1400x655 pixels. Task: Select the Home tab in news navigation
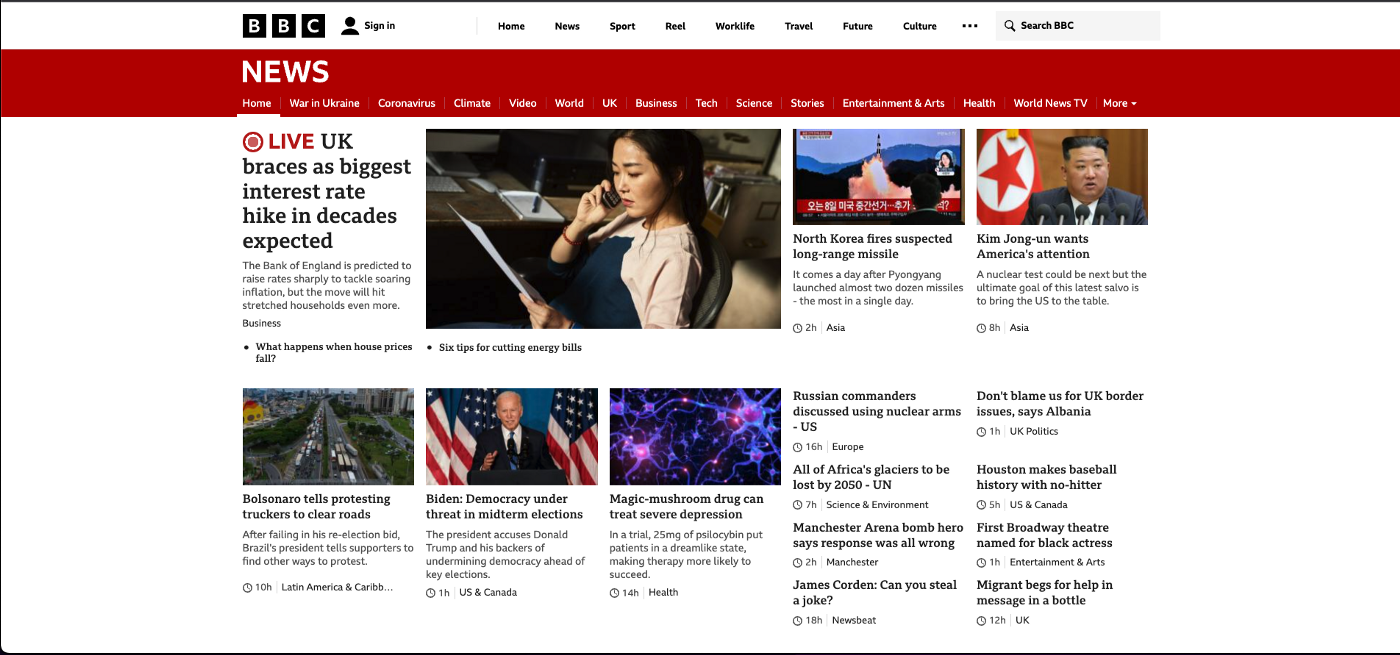coord(257,103)
